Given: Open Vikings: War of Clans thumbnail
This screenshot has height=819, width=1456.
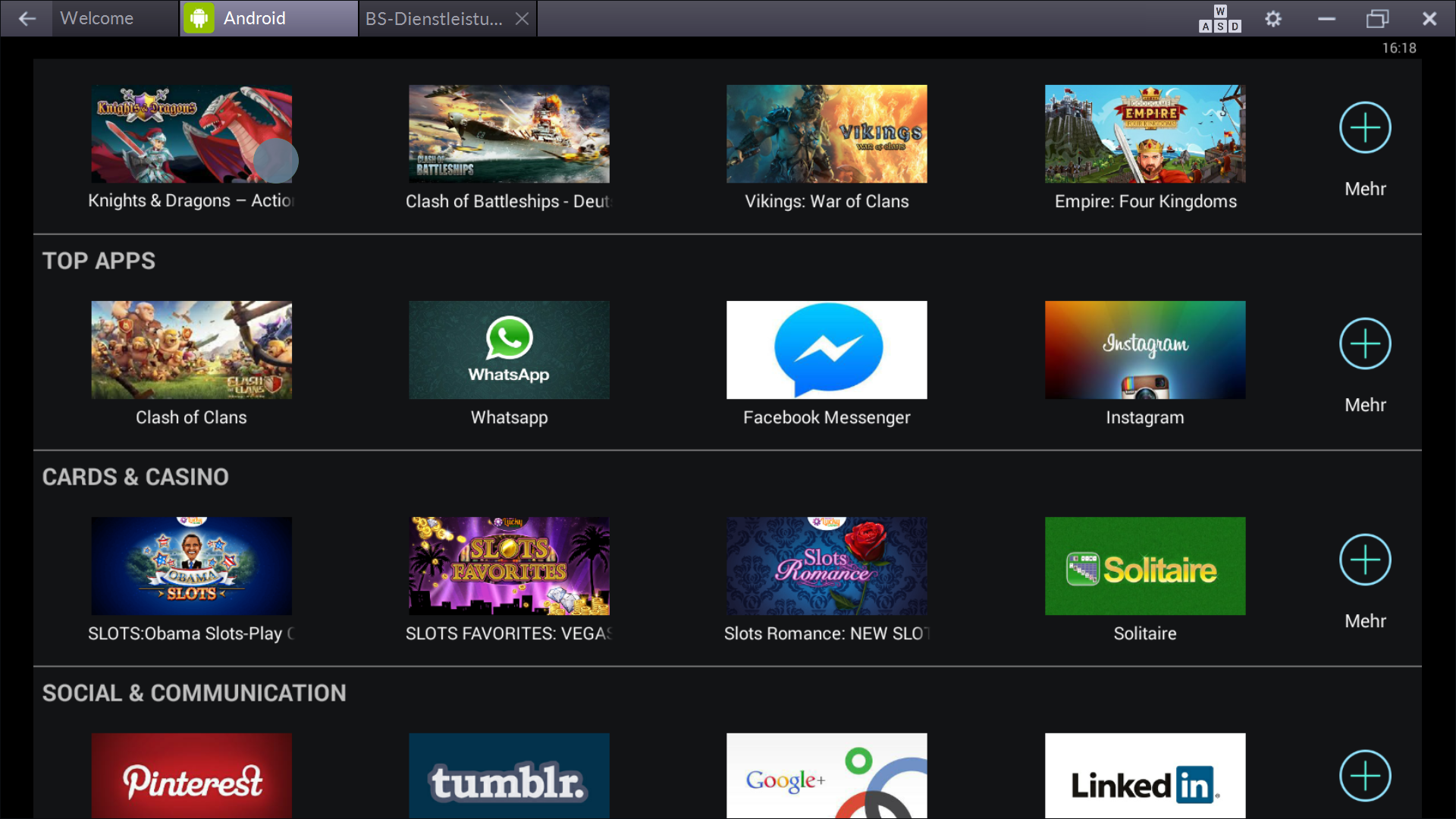Looking at the screenshot, I should 827,134.
